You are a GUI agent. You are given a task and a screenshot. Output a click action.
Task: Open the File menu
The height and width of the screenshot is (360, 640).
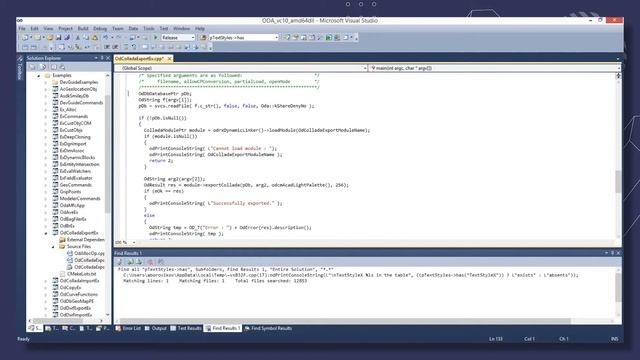click(x=22, y=29)
